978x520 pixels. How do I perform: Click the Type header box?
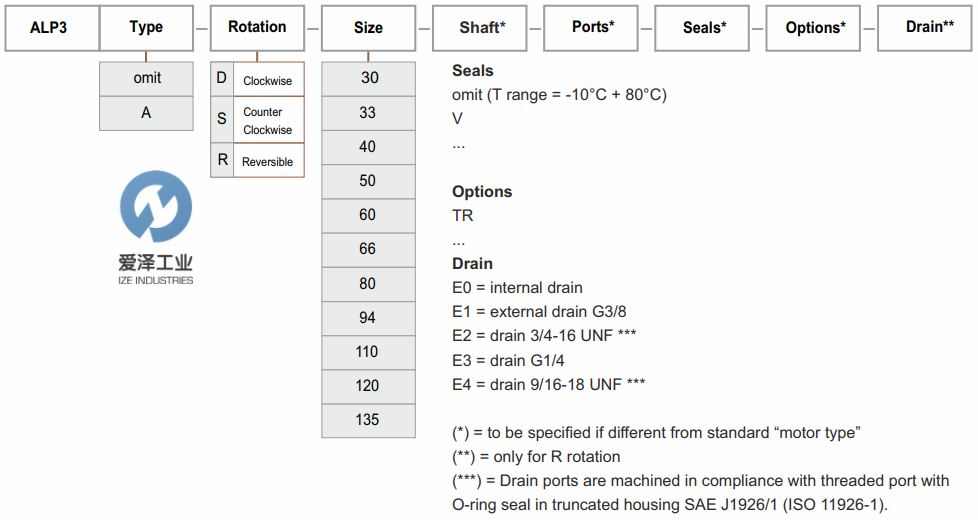pyautogui.click(x=146, y=28)
